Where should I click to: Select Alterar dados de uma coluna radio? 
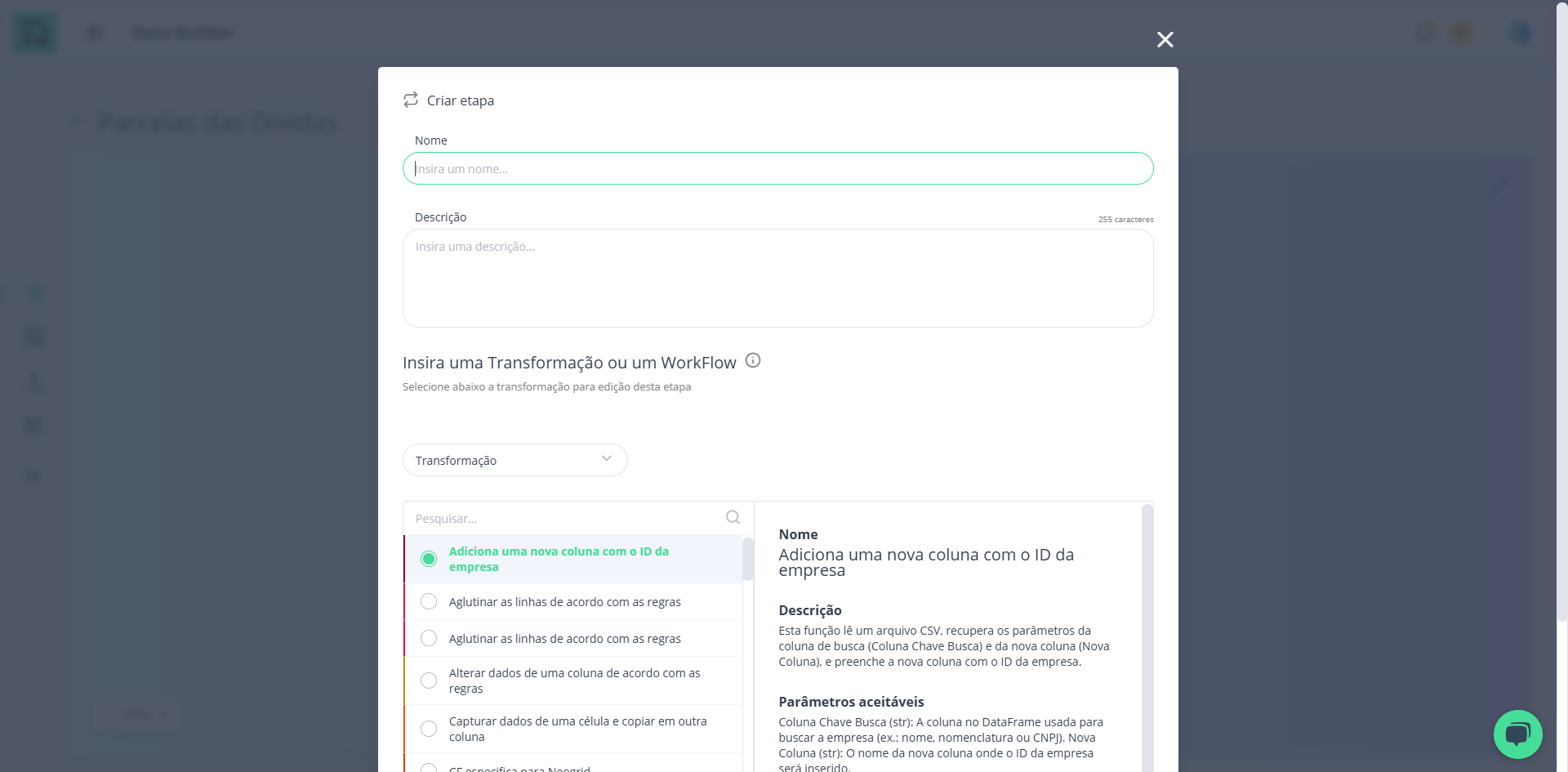click(x=429, y=681)
